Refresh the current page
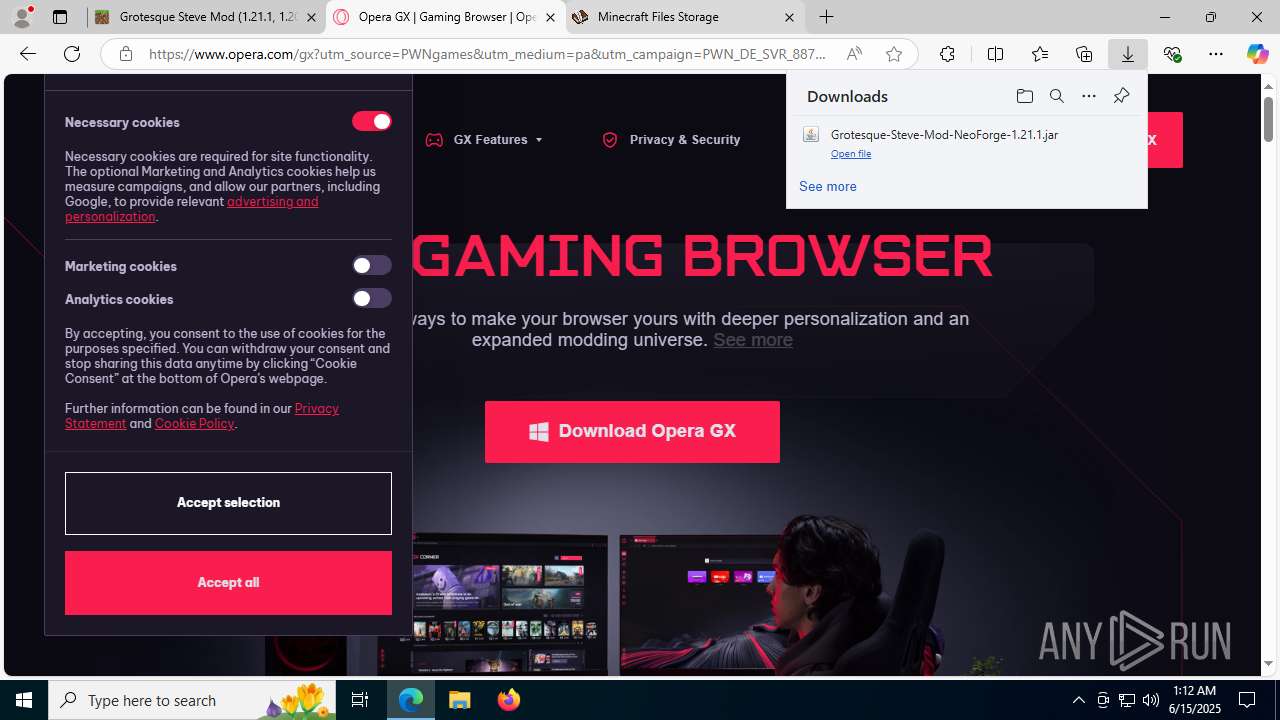 coord(72,54)
